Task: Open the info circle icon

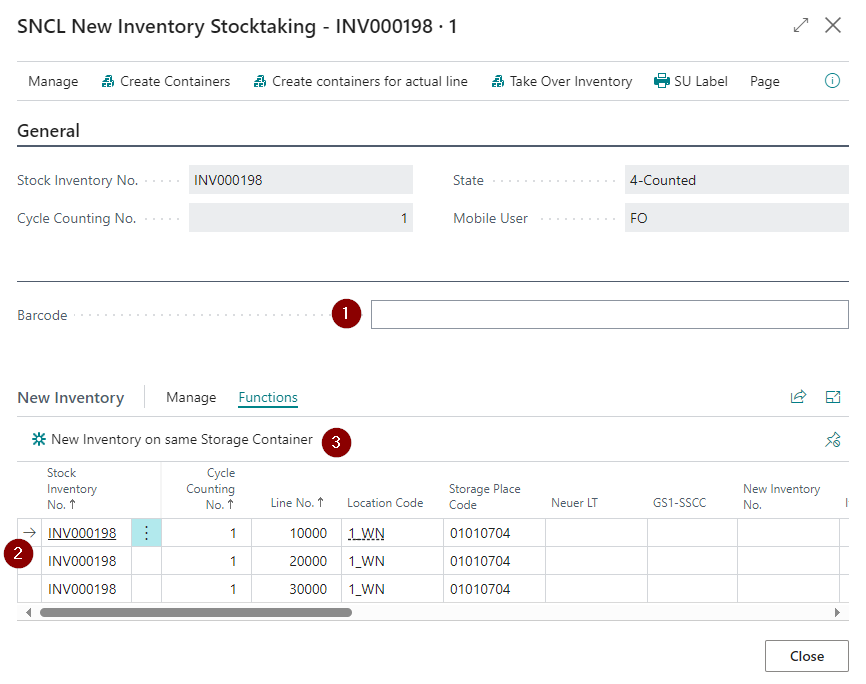Action: [832, 82]
